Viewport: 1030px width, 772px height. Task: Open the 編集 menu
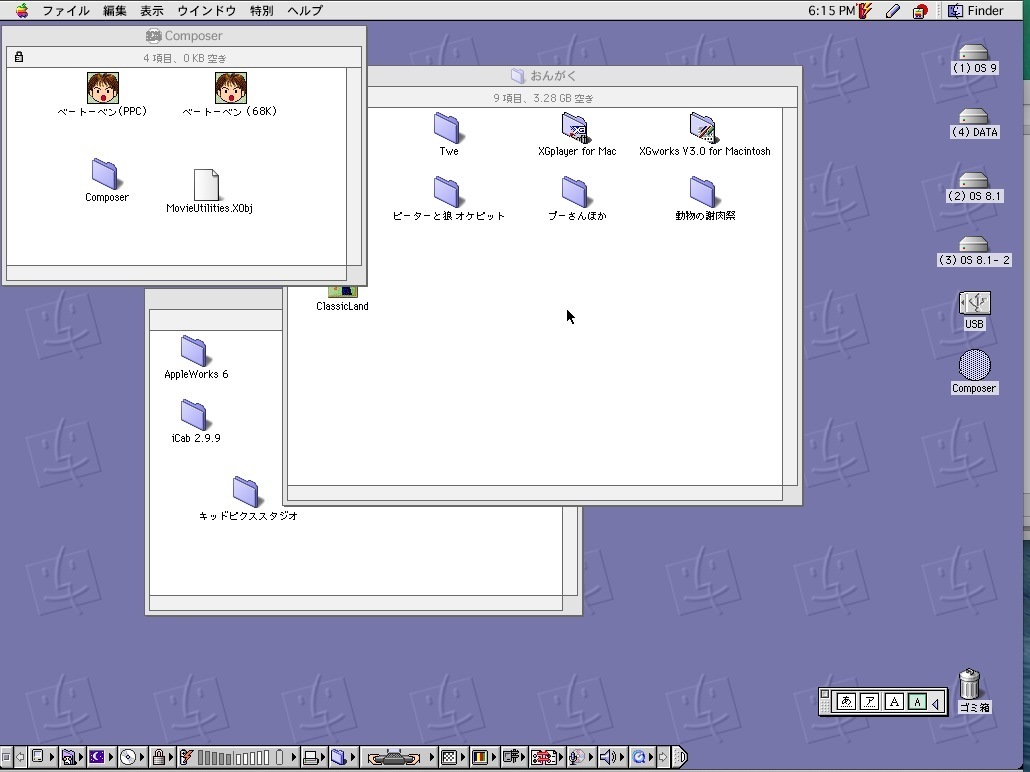(x=115, y=11)
